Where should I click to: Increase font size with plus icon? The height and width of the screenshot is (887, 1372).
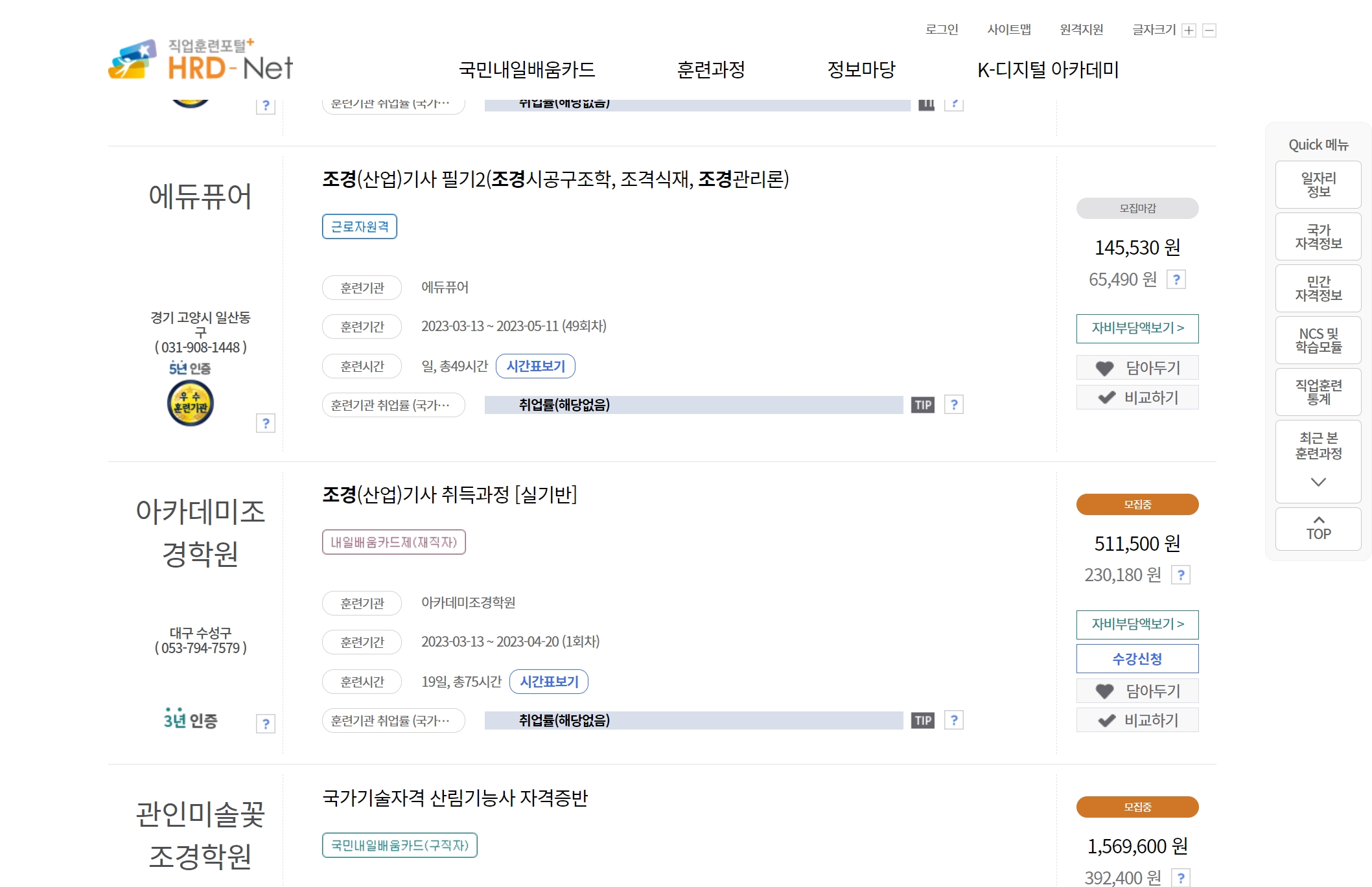pos(1189,30)
